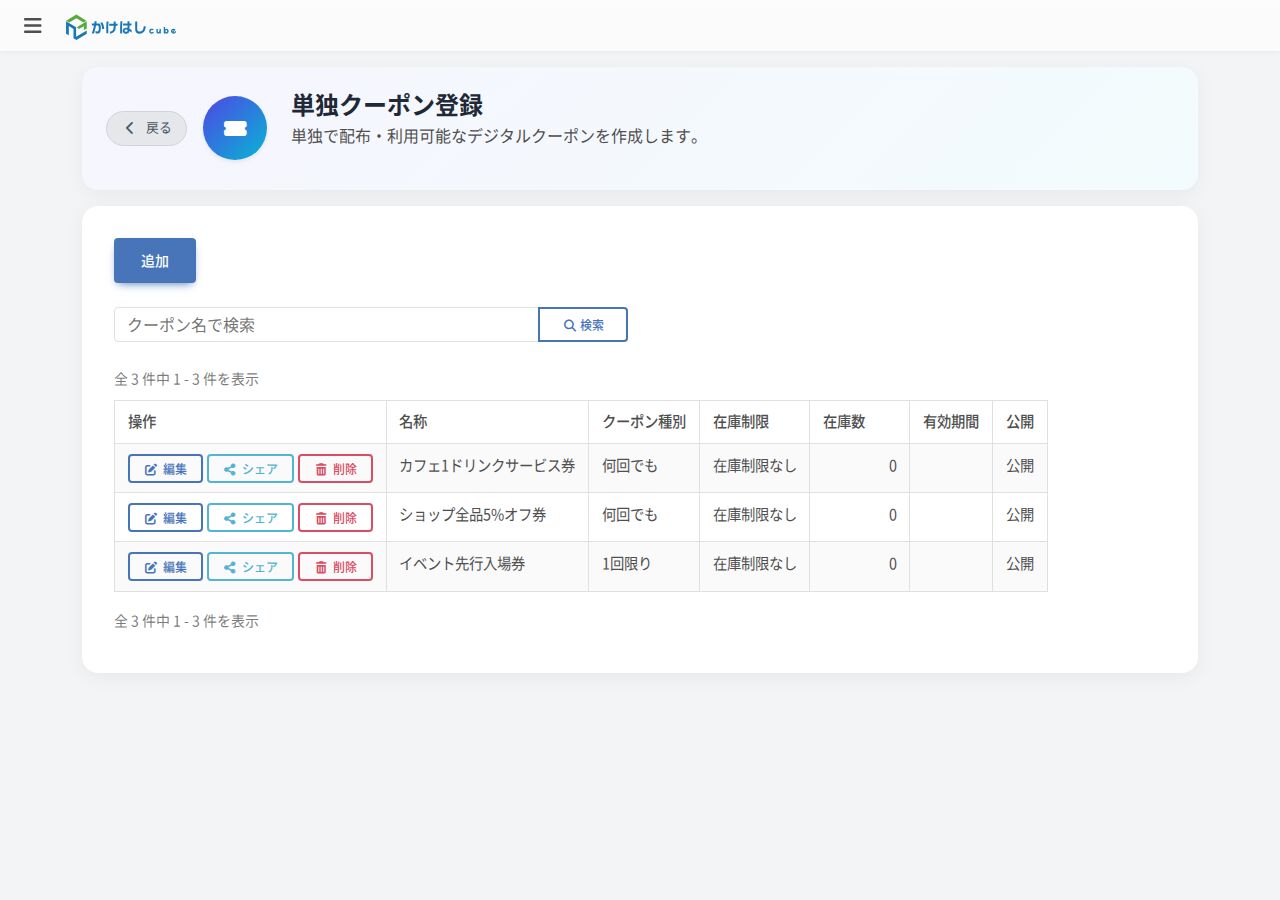Click 在庫制限なし in the ショップ全品5%オフ券 row
This screenshot has width=1280, height=900.
point(755,515)
